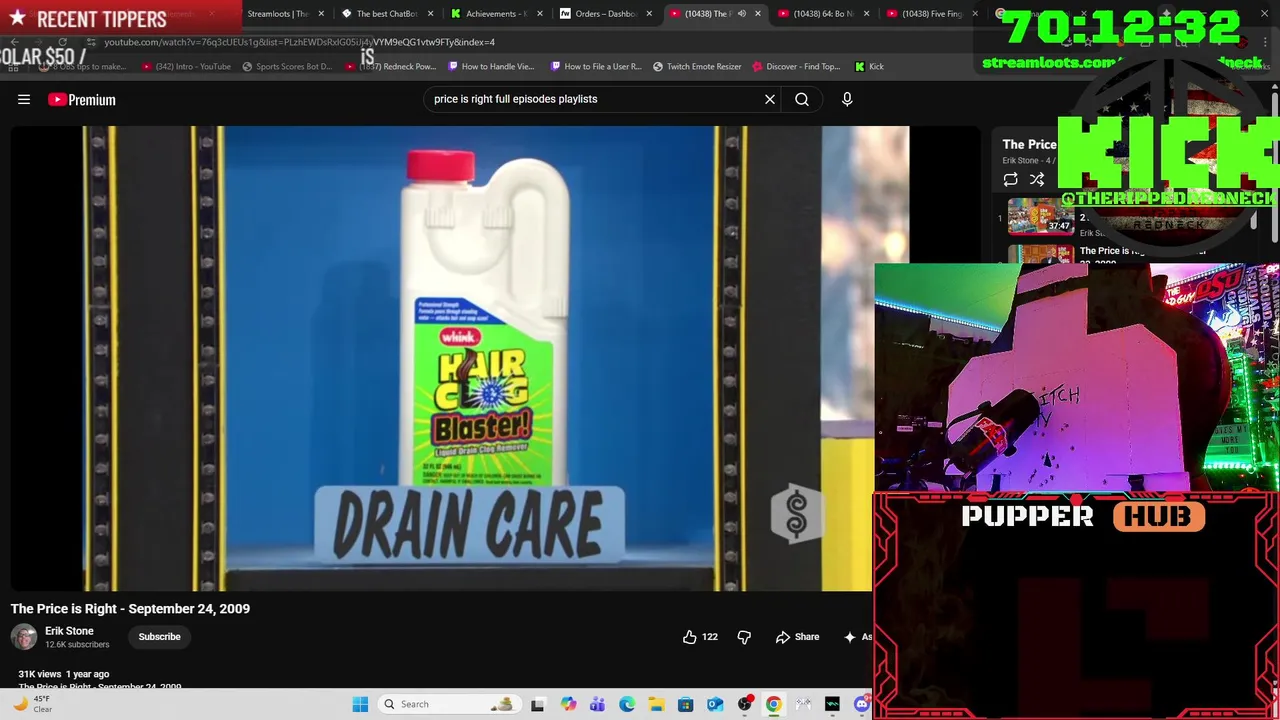Close The best ChatBot tab
This screenshot has width=1280, height=720.
pyautogui.click(x=431, y=14)
